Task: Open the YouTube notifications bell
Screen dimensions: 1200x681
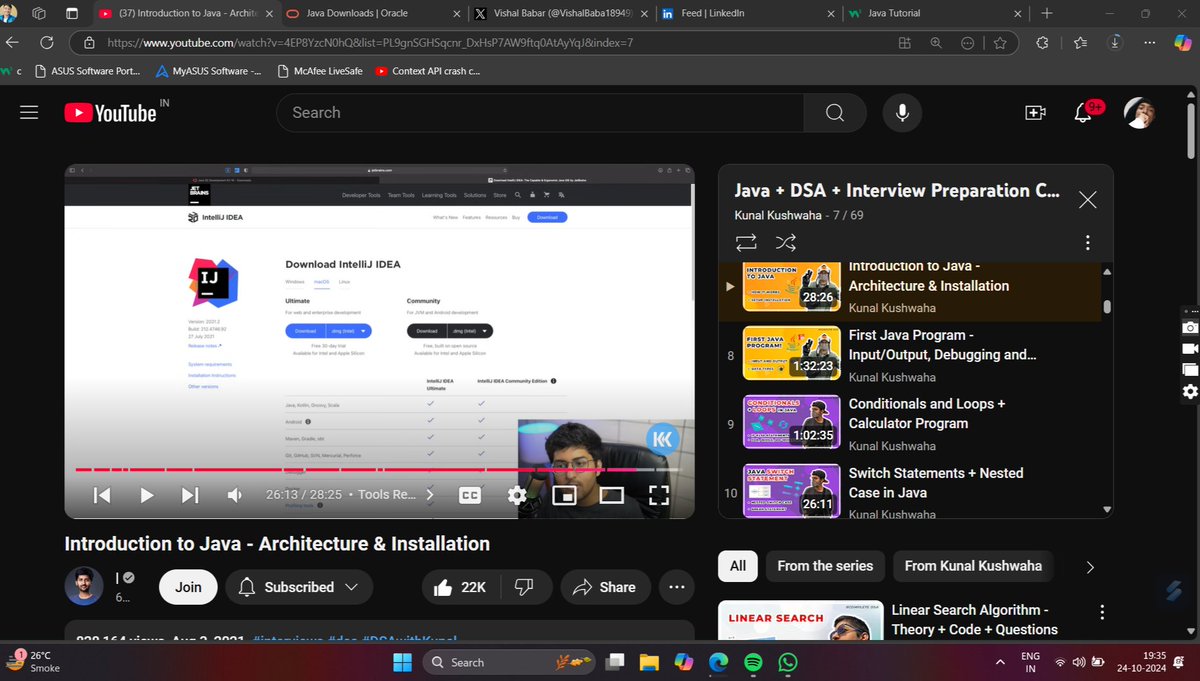Action: tap(1083, 113)
